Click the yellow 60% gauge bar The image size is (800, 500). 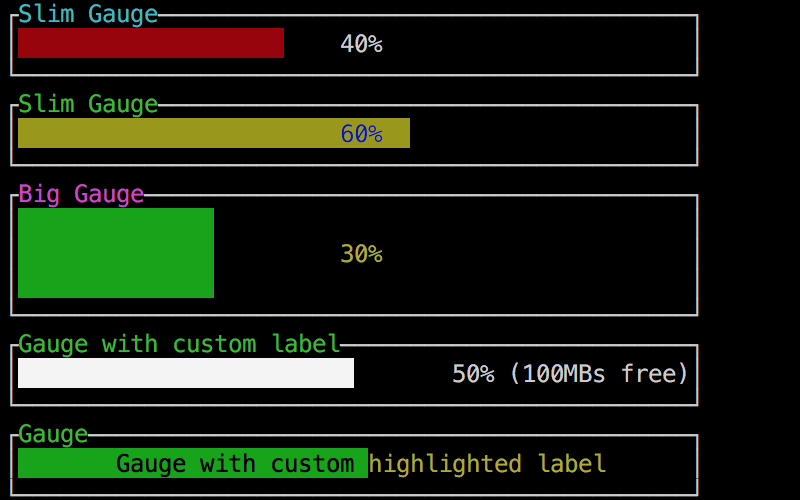click(214, 133)
